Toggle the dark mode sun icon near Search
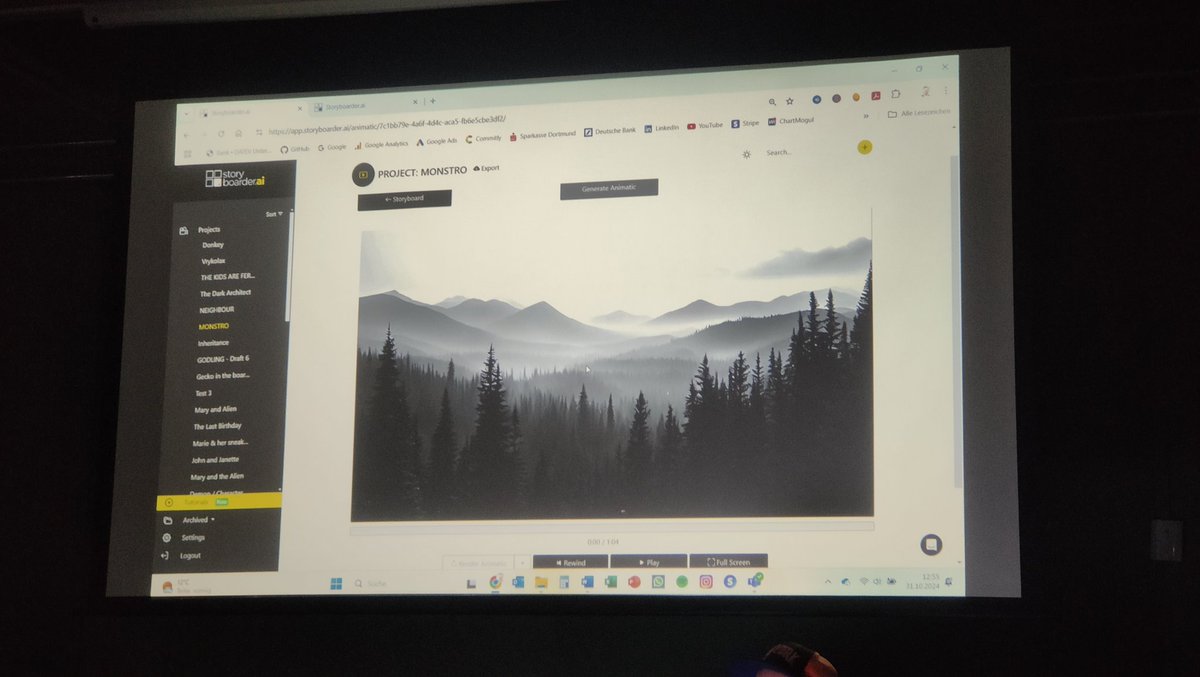 [745, 155]
